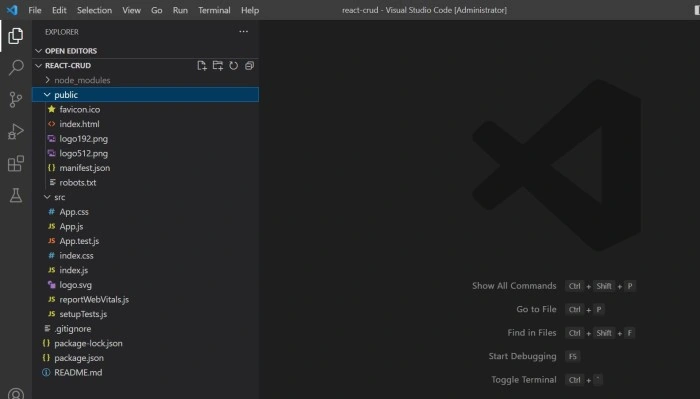The height and width of the screenshot is (399, 700).
Task: Click the Find in Files hint
Action: pyautogui.click(x=532, y=333)
